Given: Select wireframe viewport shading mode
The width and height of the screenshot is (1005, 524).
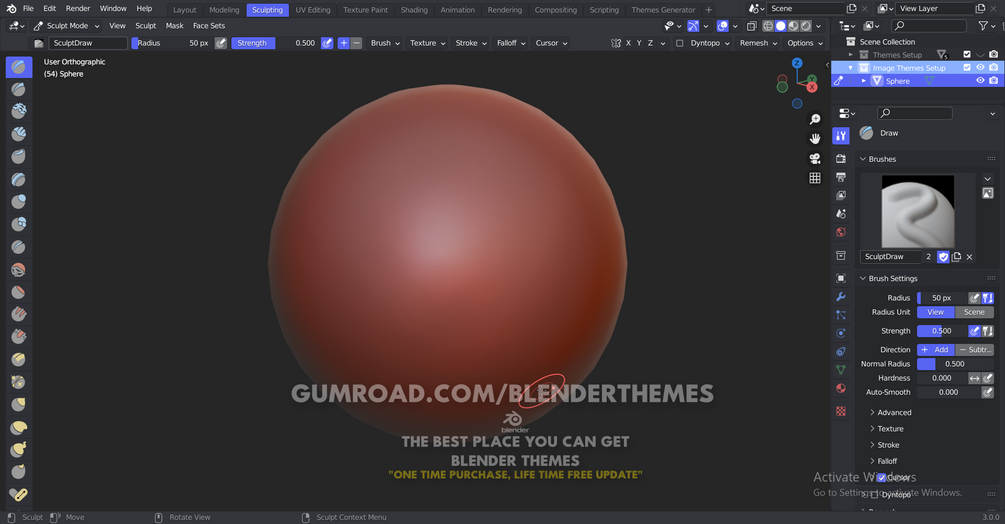Looking at the screenshot, I should (768, 26).
